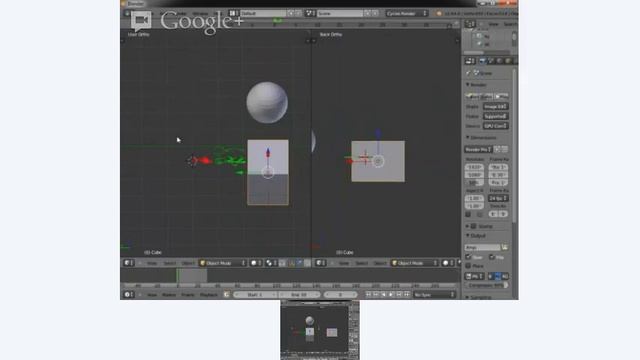Select the Render camera tab in properties
Screen dimensions: 640x360
tap(482, 61)
